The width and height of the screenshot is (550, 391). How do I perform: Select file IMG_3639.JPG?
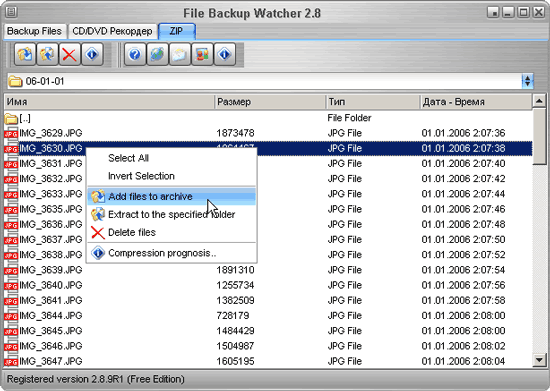point(51,270)
